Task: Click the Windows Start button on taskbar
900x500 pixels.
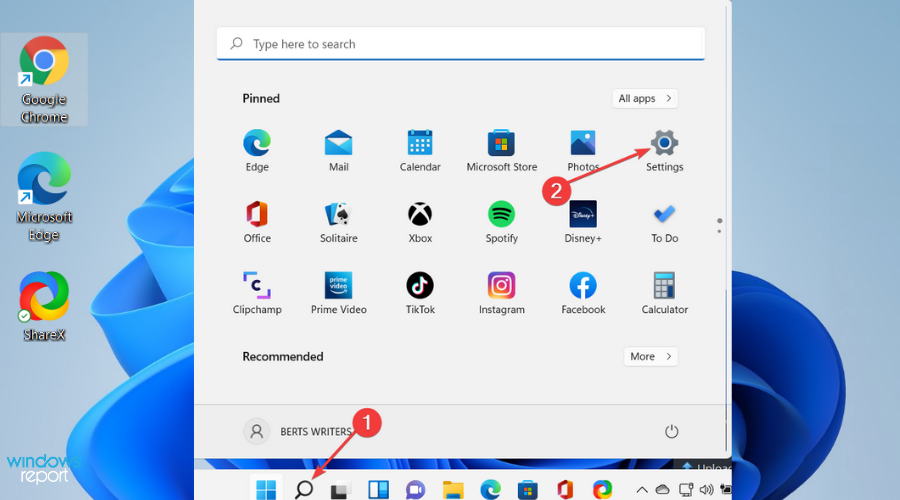Action: tap(266, 489)
